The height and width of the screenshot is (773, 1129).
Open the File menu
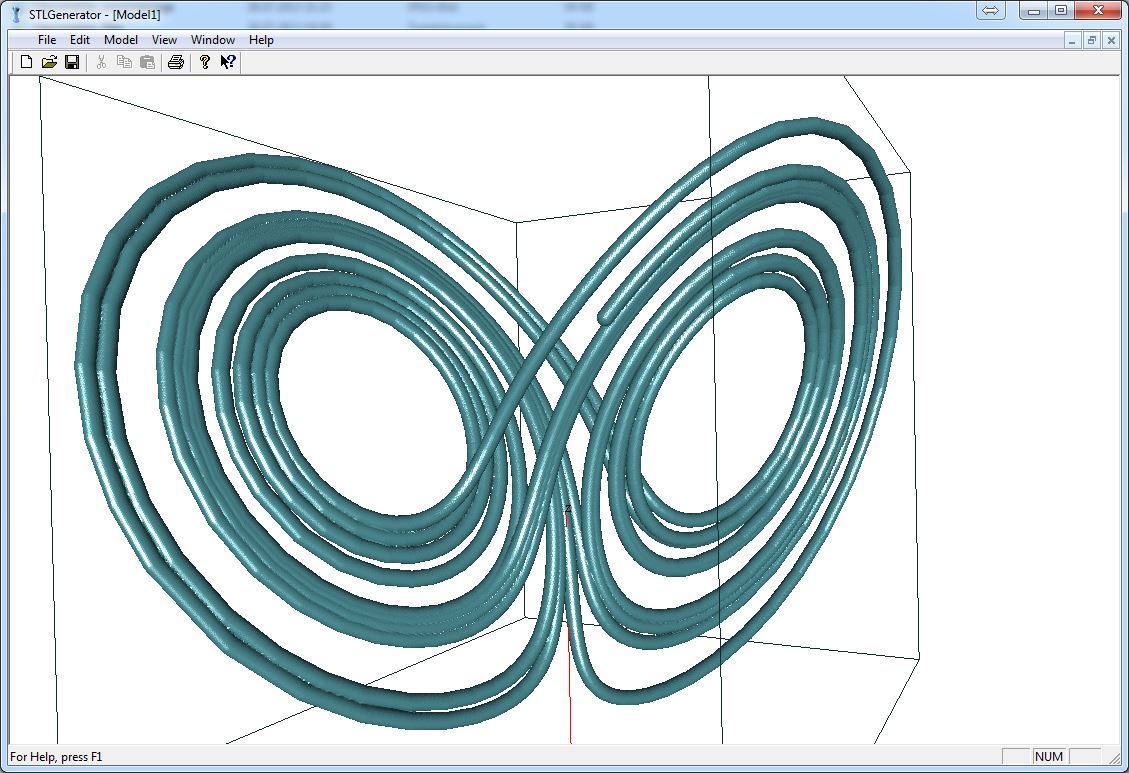47,40
